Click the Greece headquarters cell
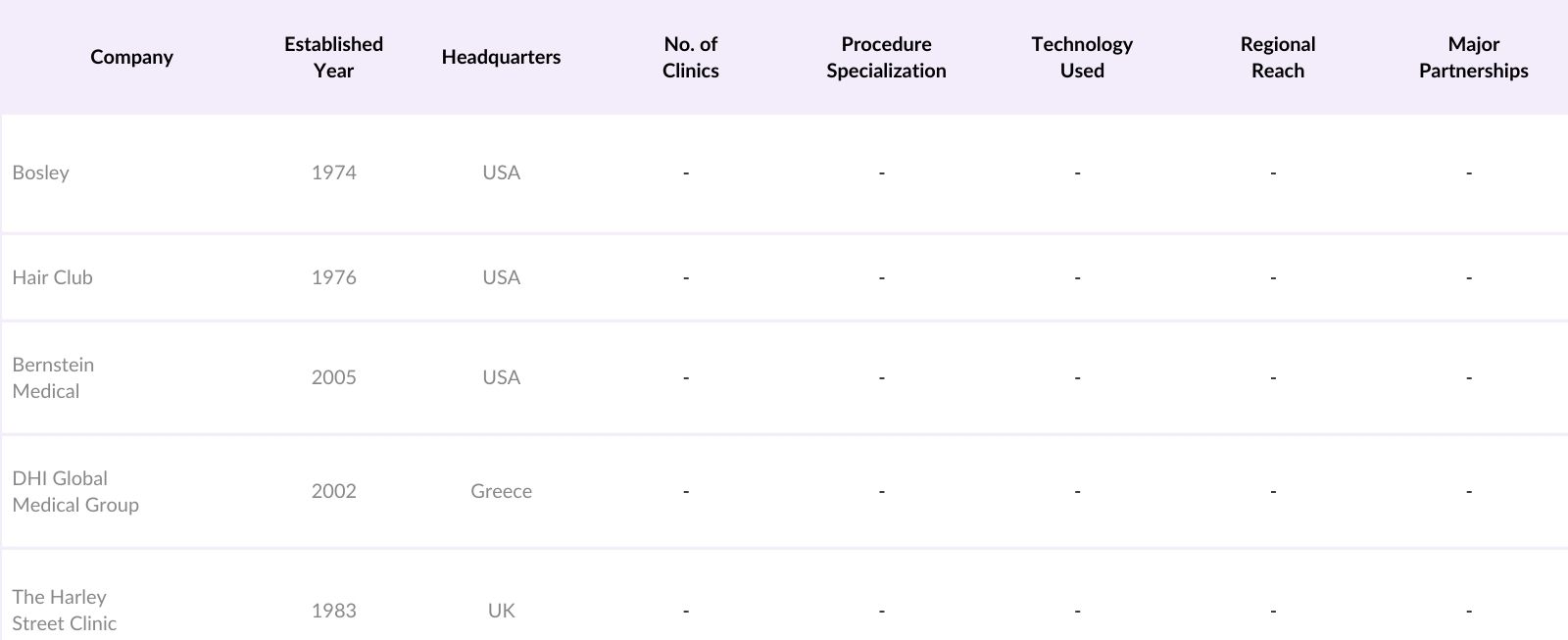This screenshot has width=1568, height=640. pyautogui.click(x=501, y=491)
